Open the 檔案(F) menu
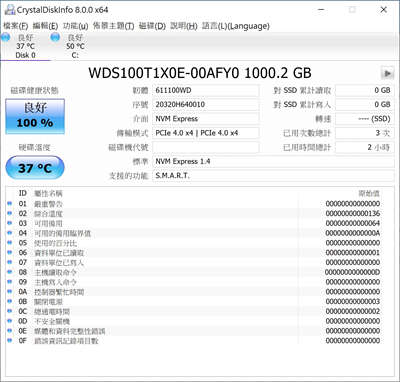 16,26
